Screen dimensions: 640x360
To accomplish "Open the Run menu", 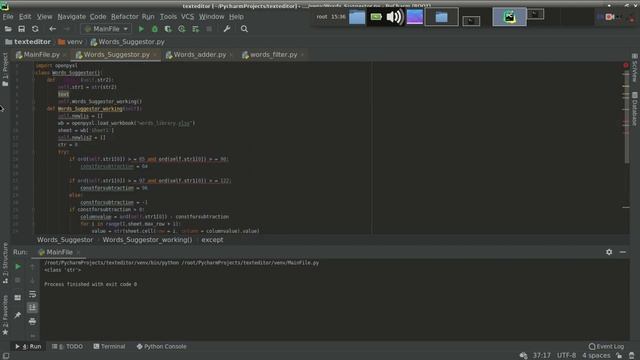I will pyautogui.click(x=148, y=17).
